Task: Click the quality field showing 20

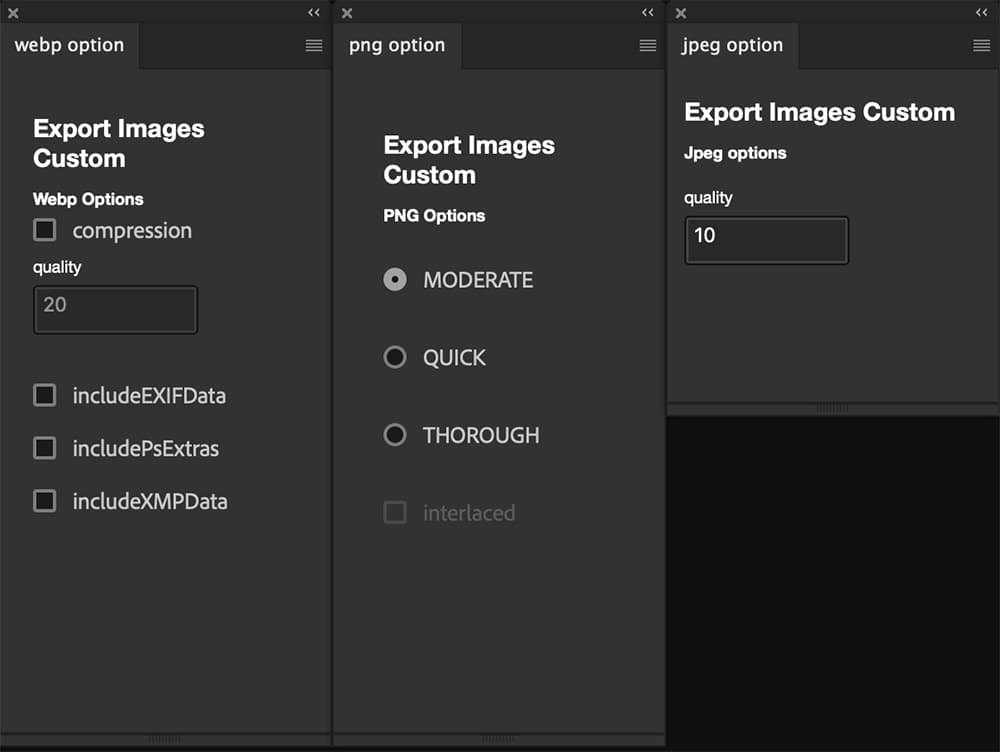Action: pos(115,310)
